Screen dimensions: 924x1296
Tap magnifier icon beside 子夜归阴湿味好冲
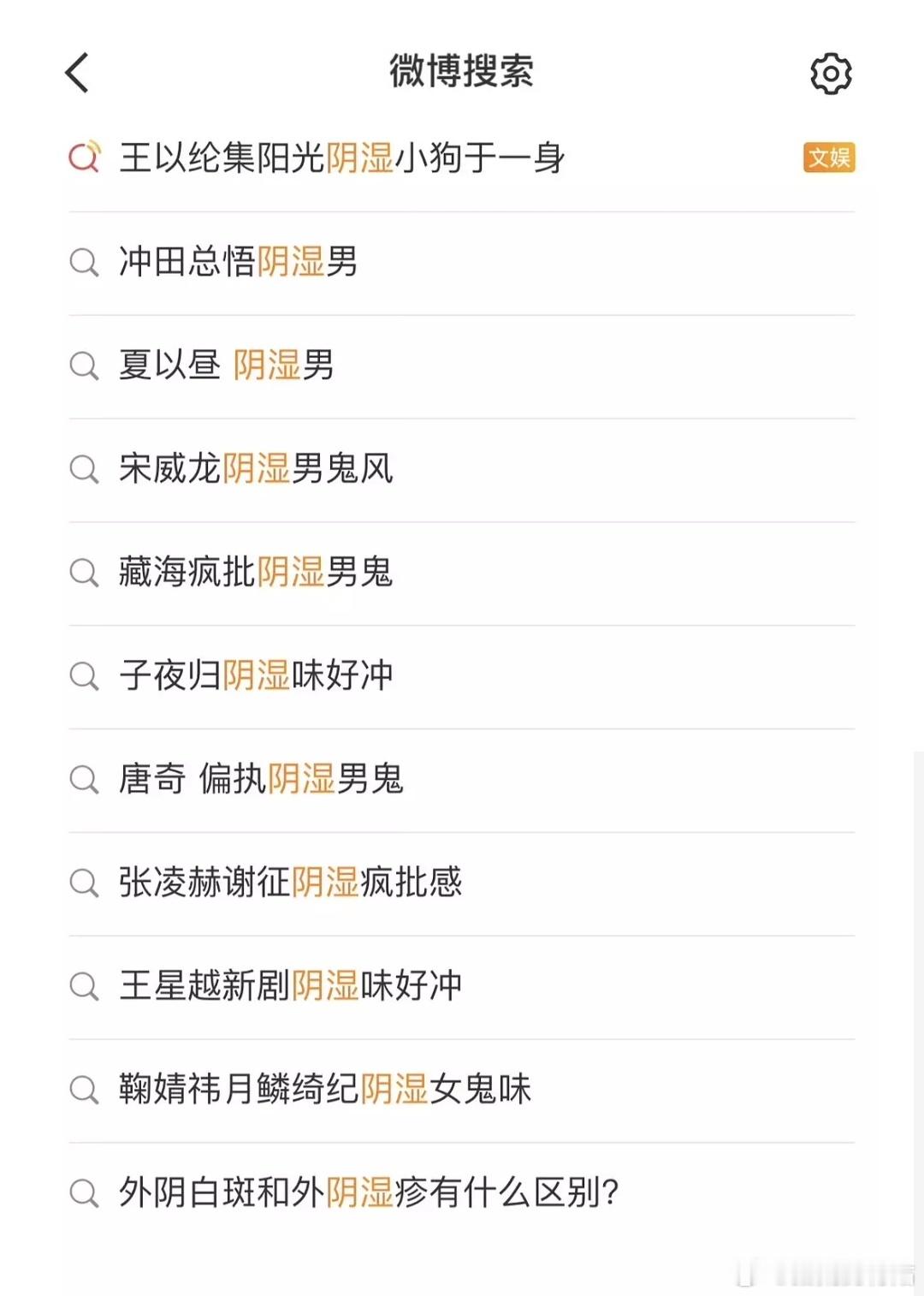click(84, 676)
